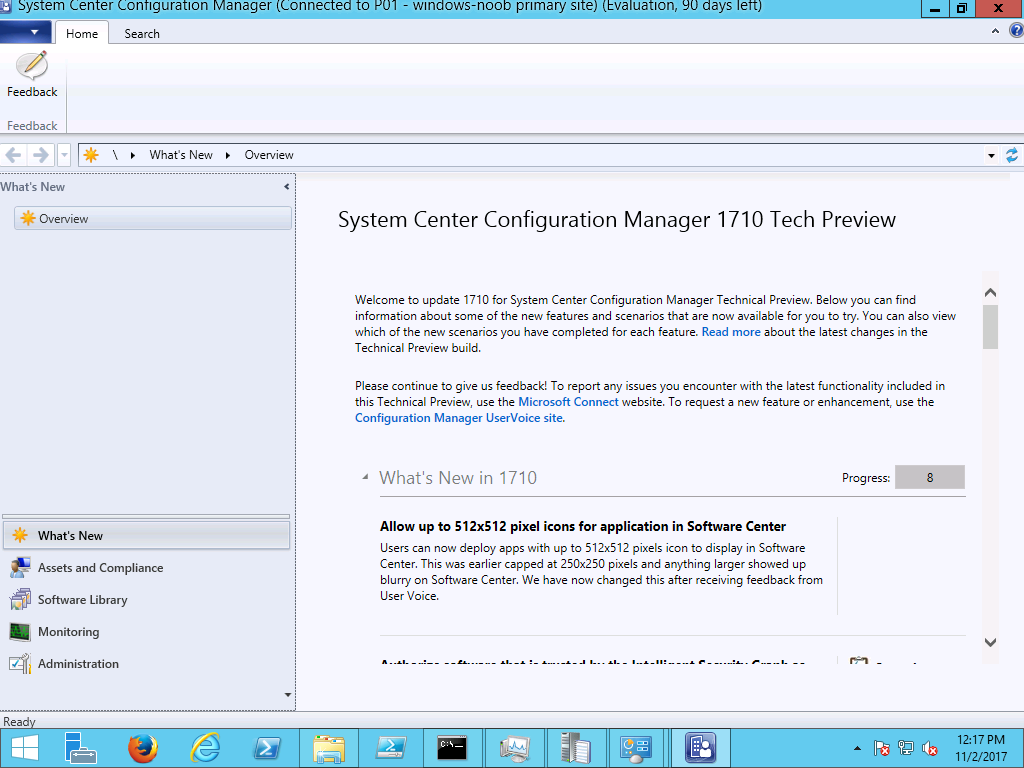Collapse the ribbon with the up chevron
This screenshot has width=1024, height=768.
point(995,31)
